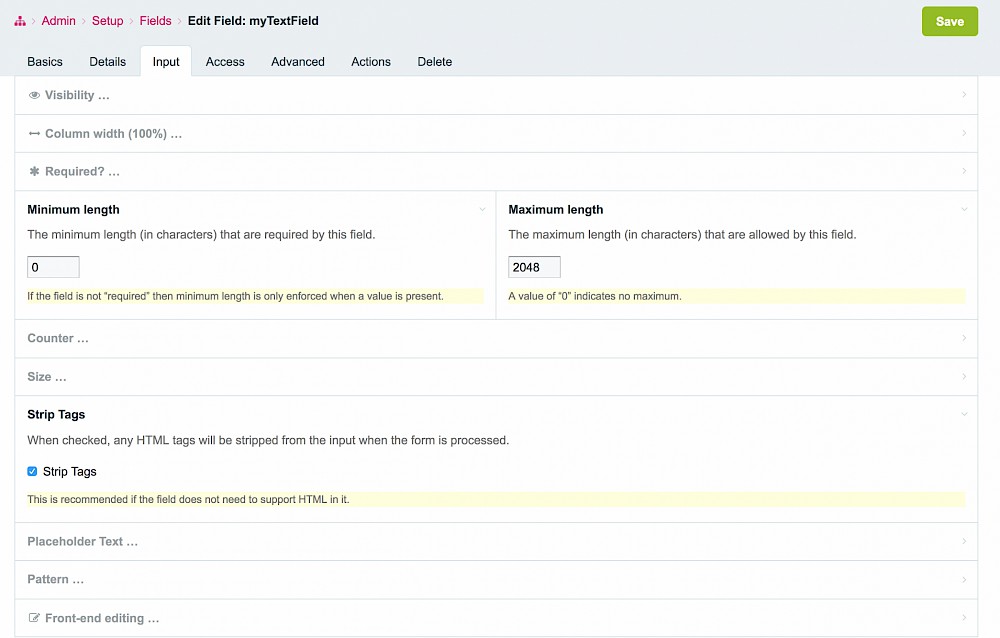Uncheck the Strip Tags checkbox
The height and width of the screenshot is (638, 1000).
pyautogui.click(x=32, y=471)
